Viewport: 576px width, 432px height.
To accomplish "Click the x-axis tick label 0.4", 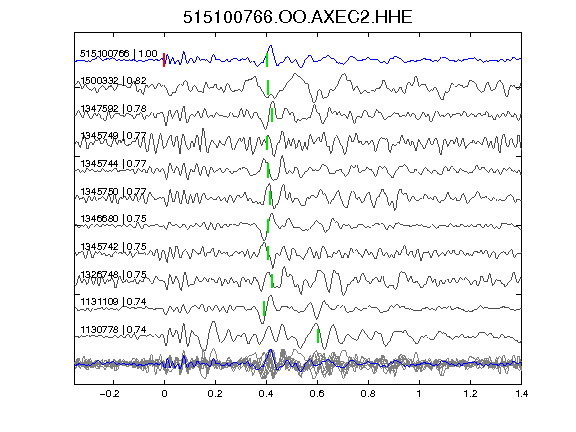I will pos(266,394).
